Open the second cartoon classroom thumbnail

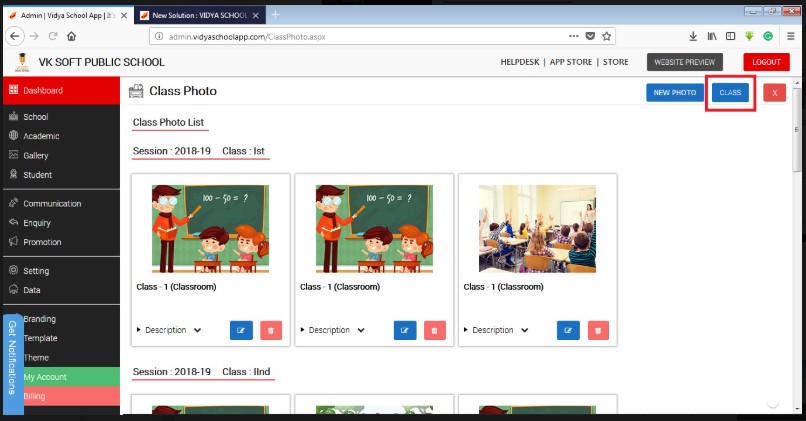[x=374, y=229]
